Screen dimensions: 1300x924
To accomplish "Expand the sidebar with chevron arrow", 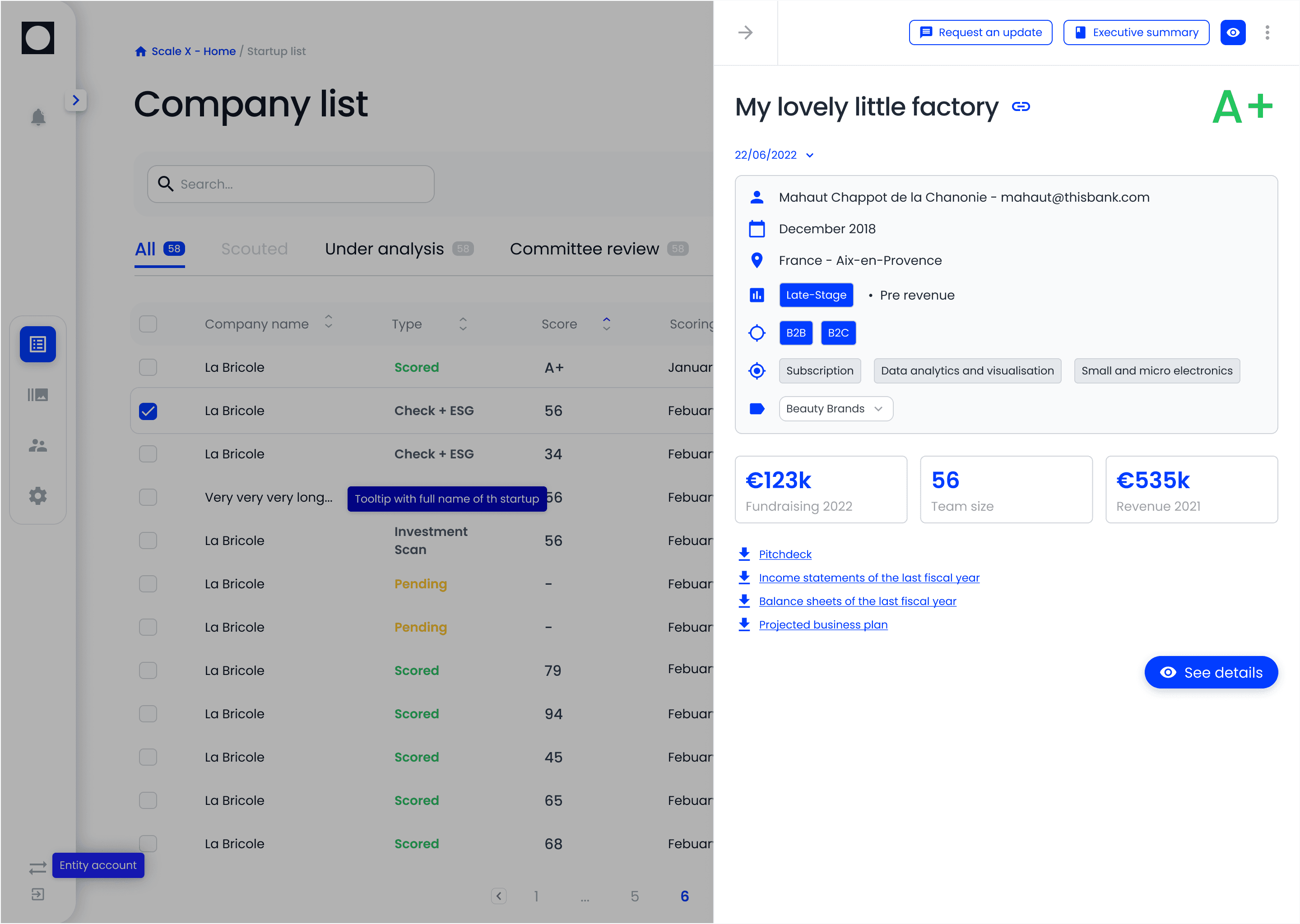I will click(x=76, y=100).
